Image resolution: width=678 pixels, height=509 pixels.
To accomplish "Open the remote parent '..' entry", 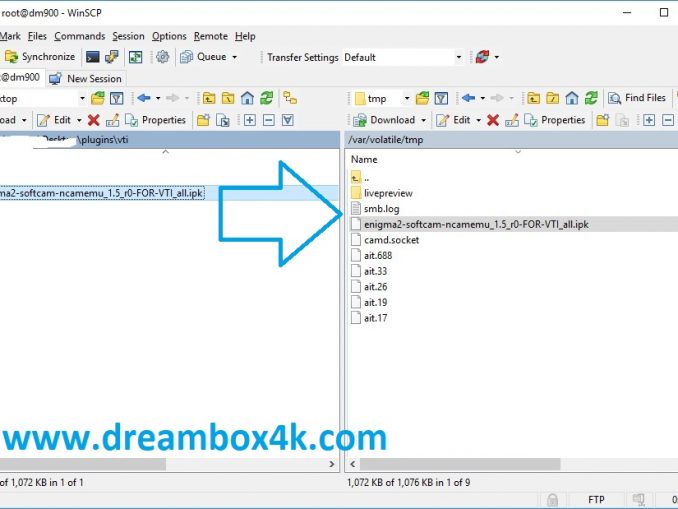I will click(360, 178).
